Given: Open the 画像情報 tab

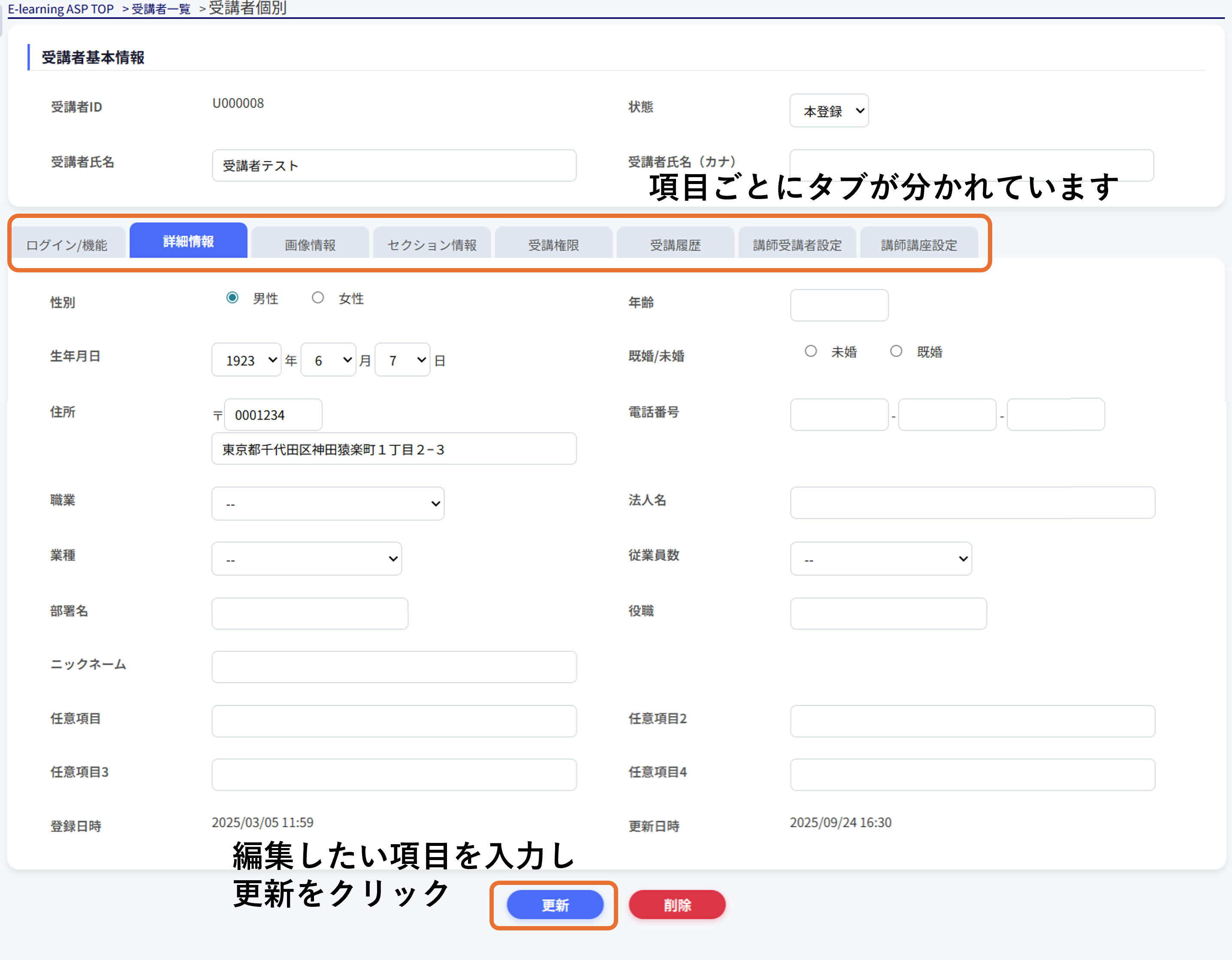Looking at the screenshot, I should pyautogui.click(x=310, y=243).
